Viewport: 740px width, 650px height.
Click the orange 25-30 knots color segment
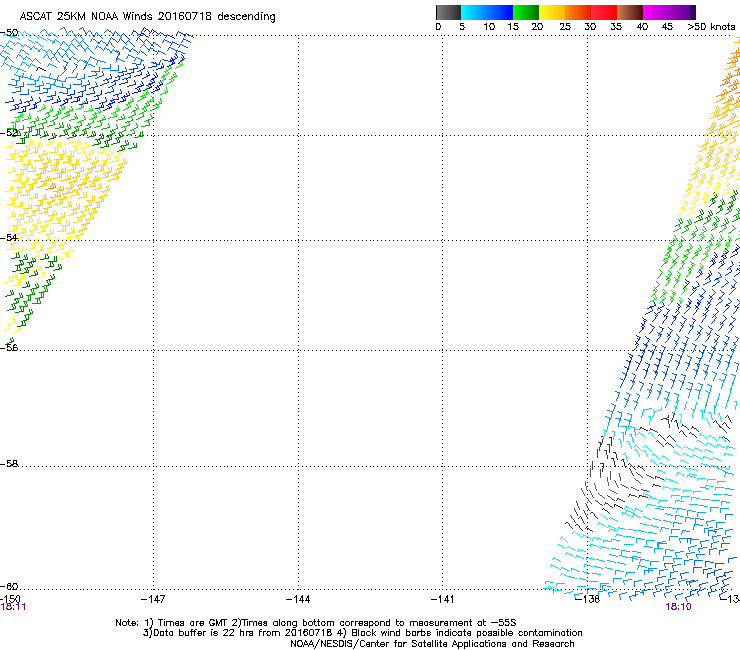[x=578, y=12]
